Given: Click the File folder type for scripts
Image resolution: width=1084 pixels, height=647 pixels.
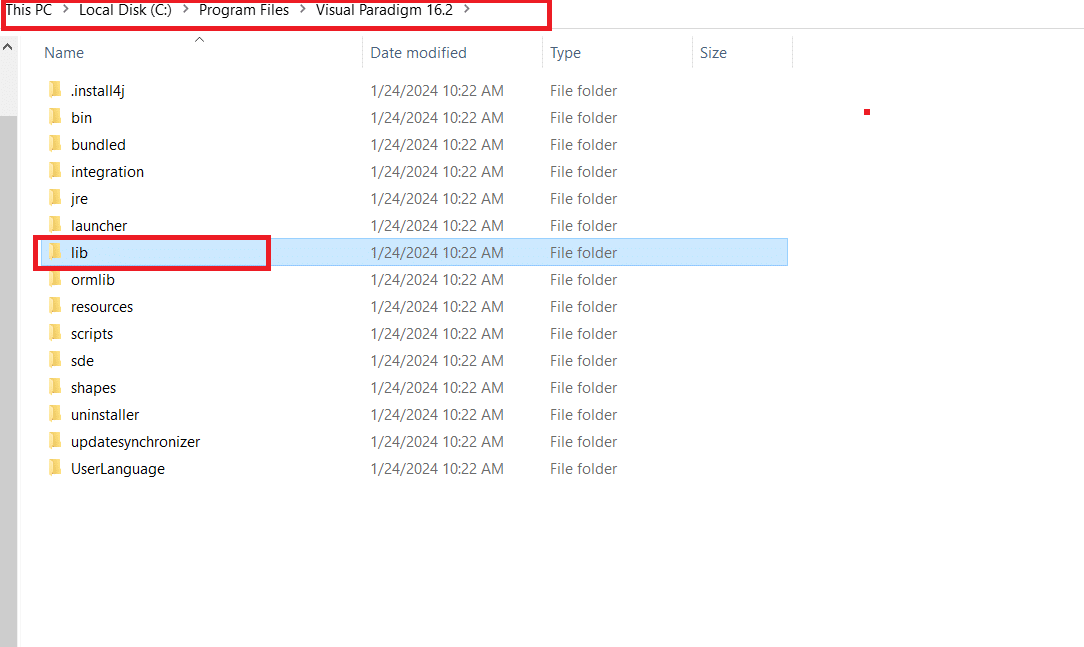Looking at the screenshot, I should (x=583, y=334).
